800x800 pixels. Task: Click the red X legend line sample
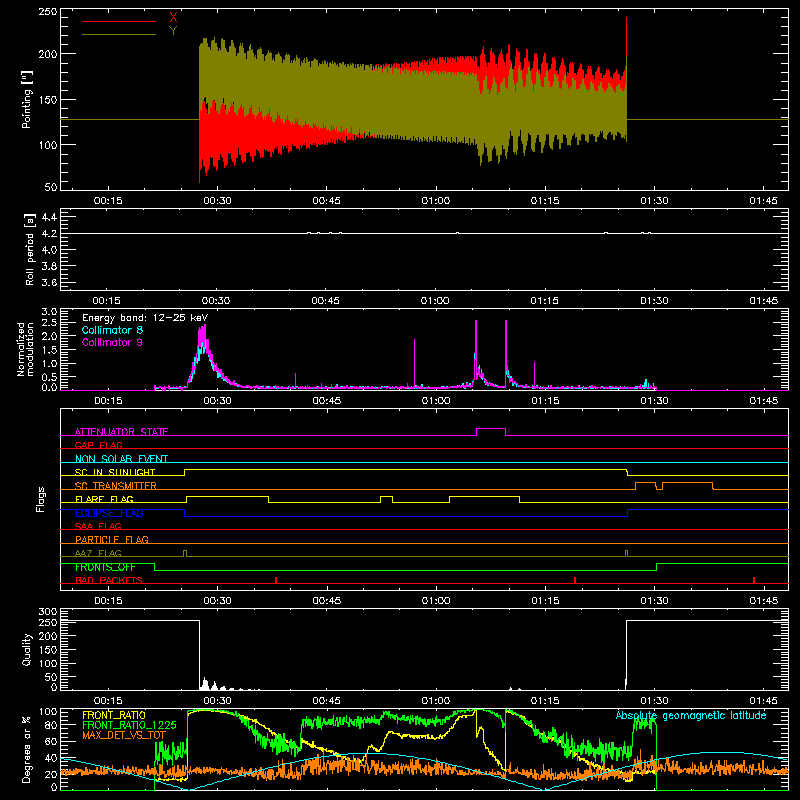119,21
